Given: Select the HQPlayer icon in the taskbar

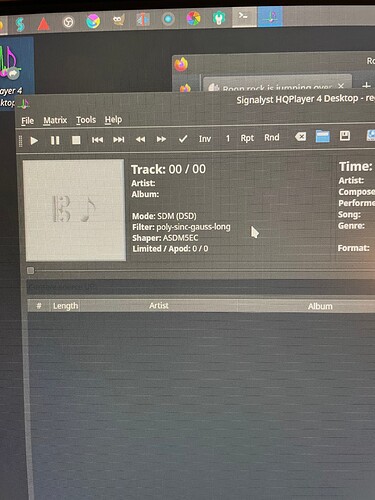Looking at the screenshot, I should 271,16.
